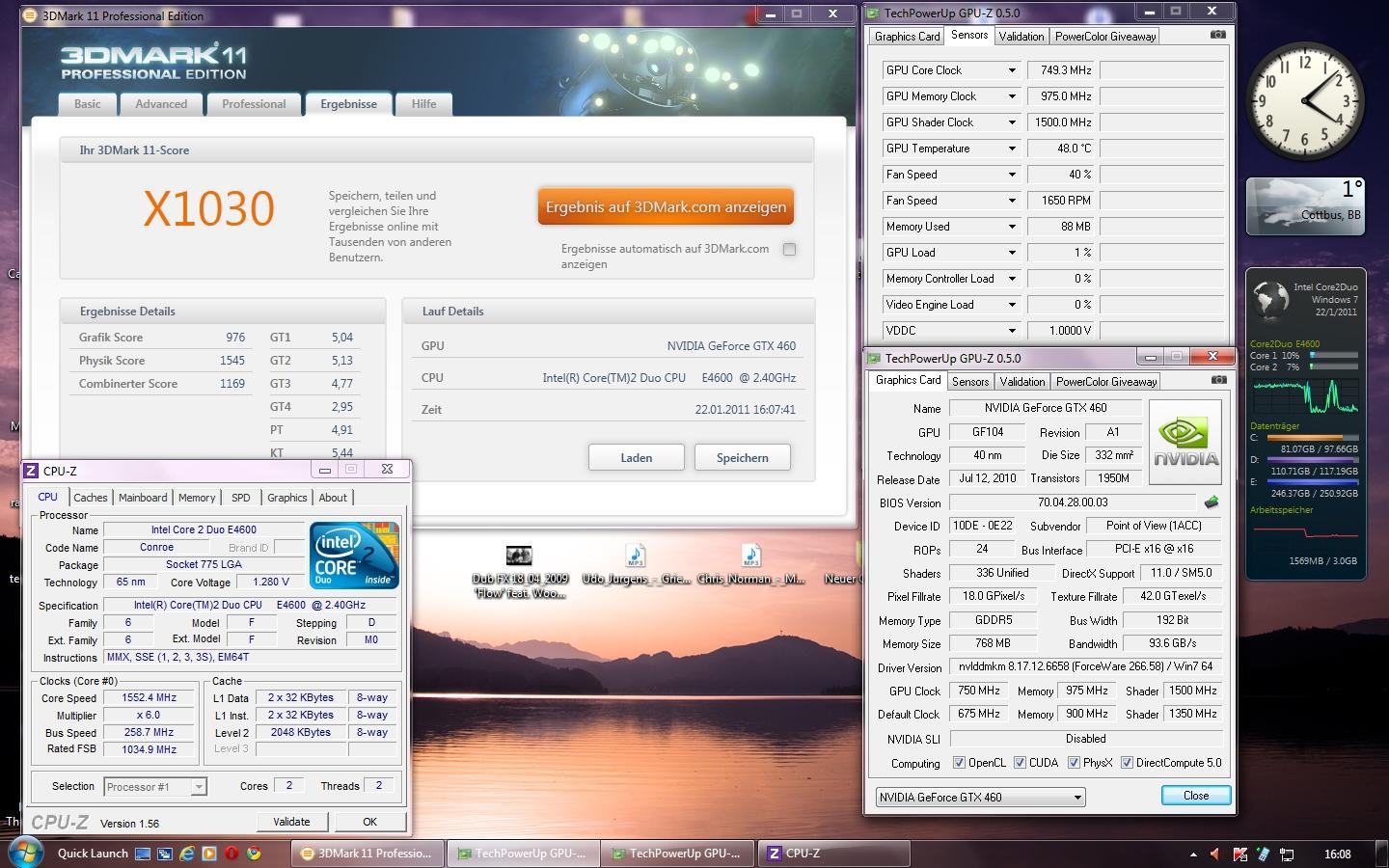Expand the GPU Load sensor dropdown

1012,253
